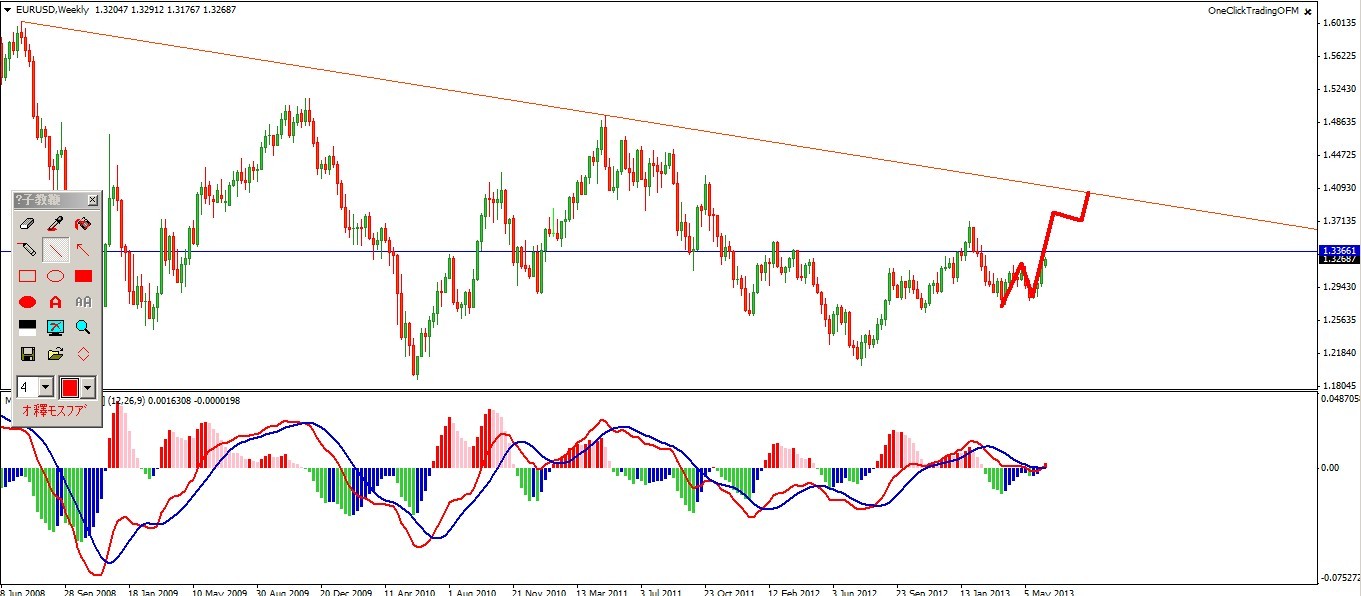Click the OneClickTradingOFM label
This screenshot has height=596, width=1361.
point(1253,10)
